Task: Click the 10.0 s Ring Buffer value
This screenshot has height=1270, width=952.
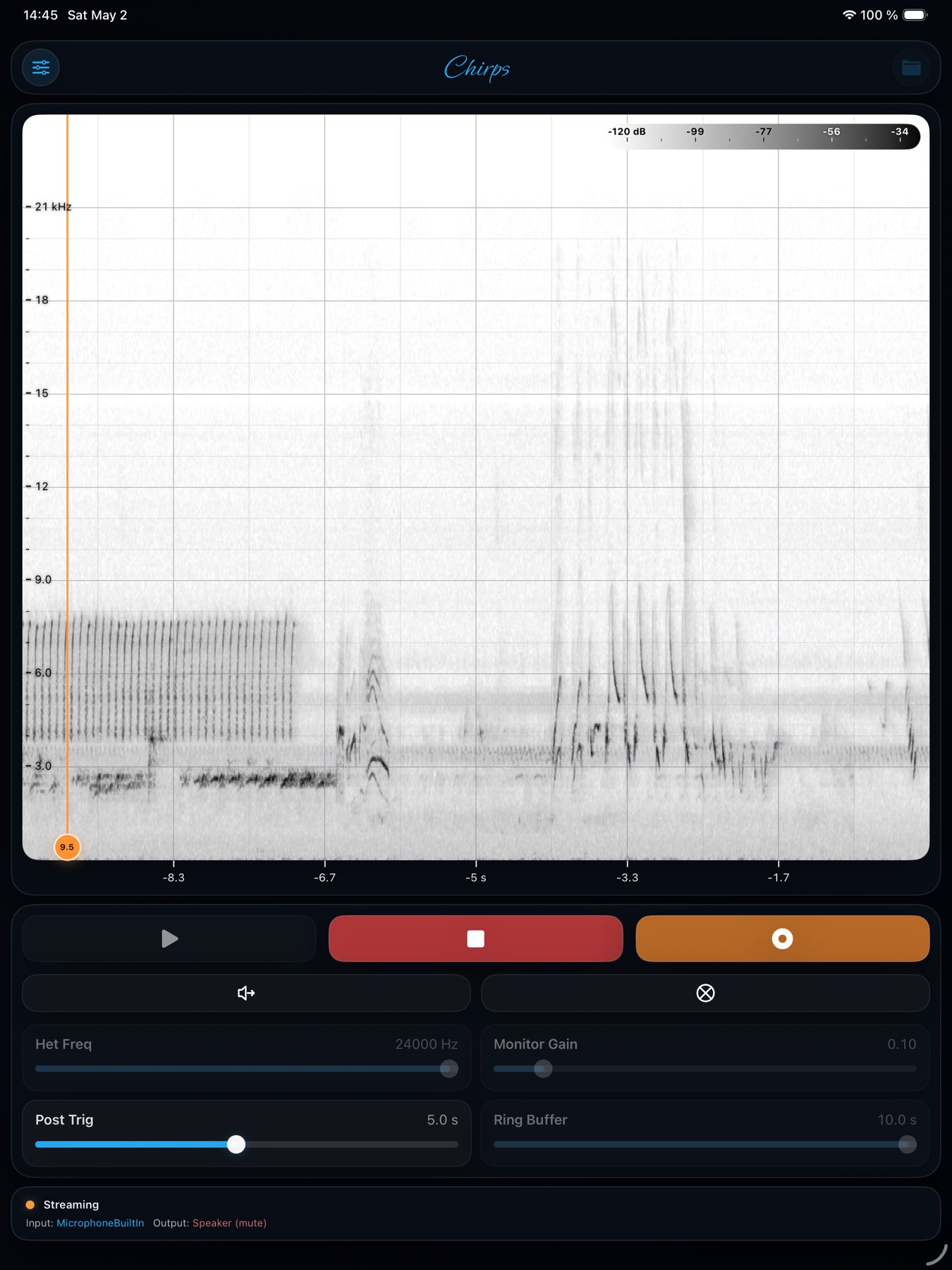Action: [x=897, y=1120]
